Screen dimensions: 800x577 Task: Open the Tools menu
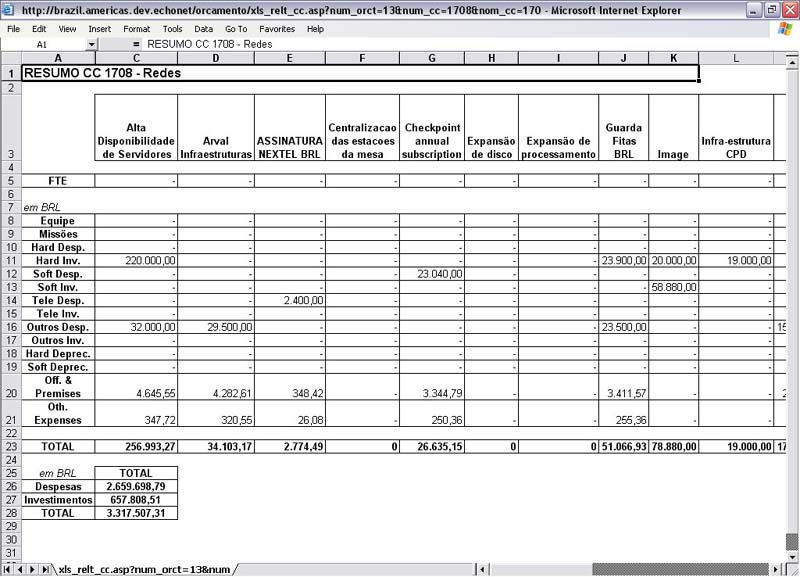[172, 29]
